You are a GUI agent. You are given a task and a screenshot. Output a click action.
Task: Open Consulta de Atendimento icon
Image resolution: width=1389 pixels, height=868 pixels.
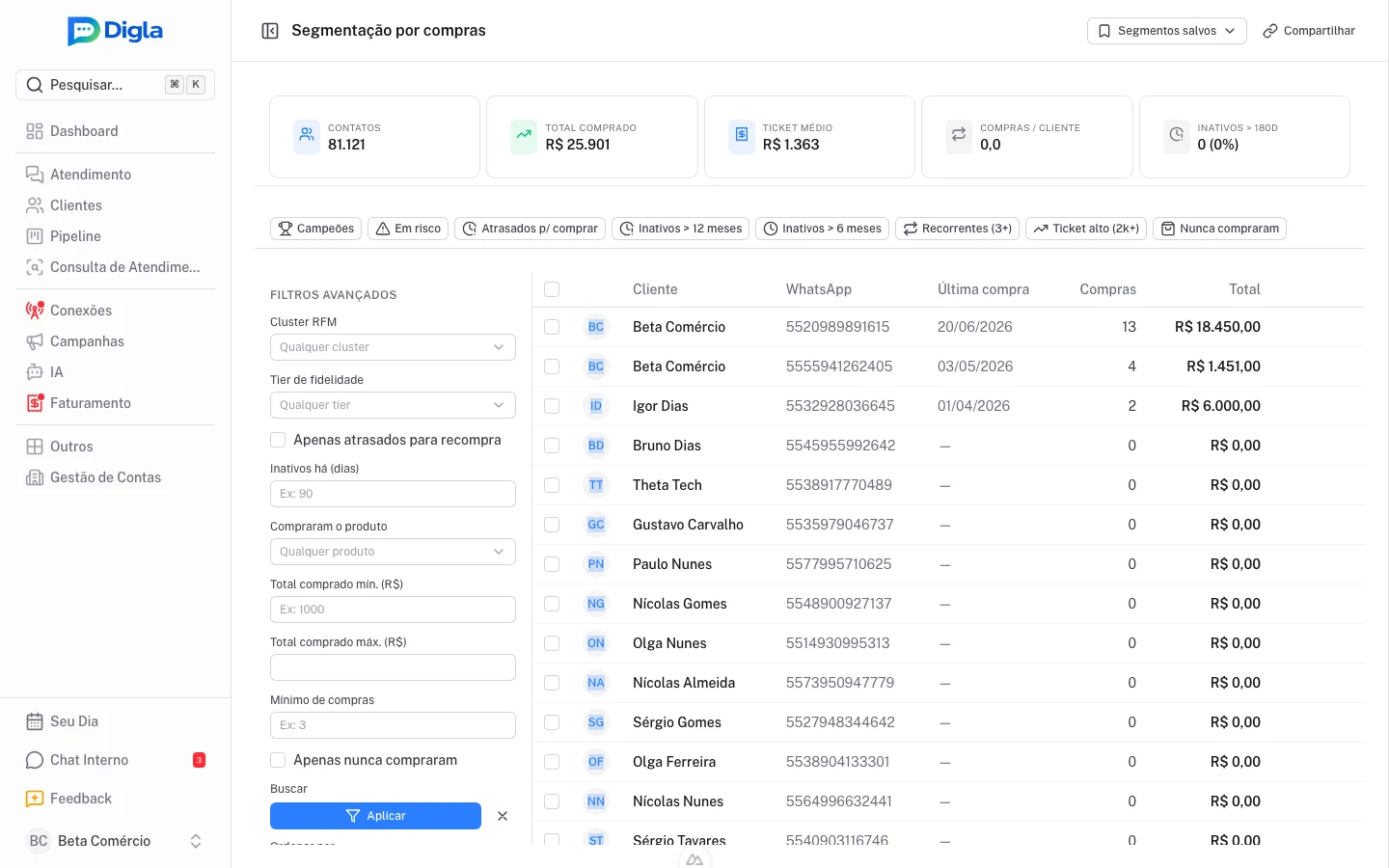coord(35,267)
